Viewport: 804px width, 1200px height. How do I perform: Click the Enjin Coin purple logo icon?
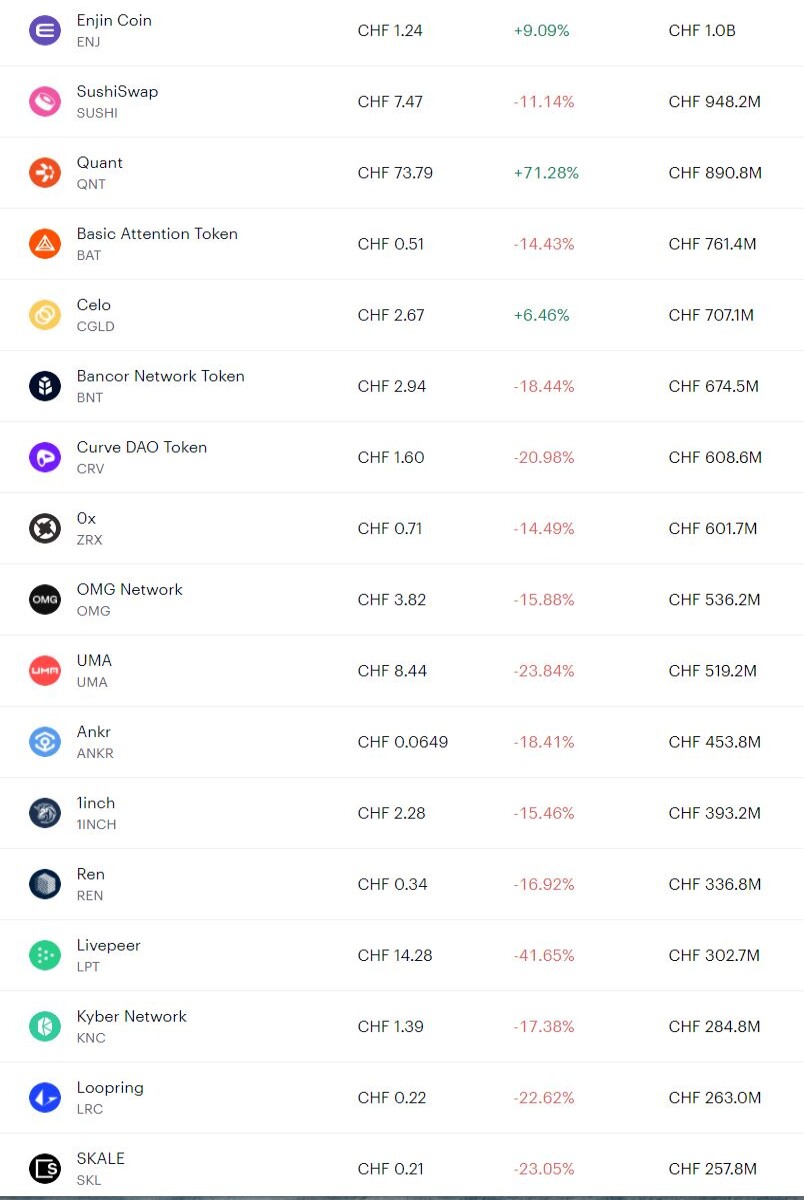click(x=45, y=30)
